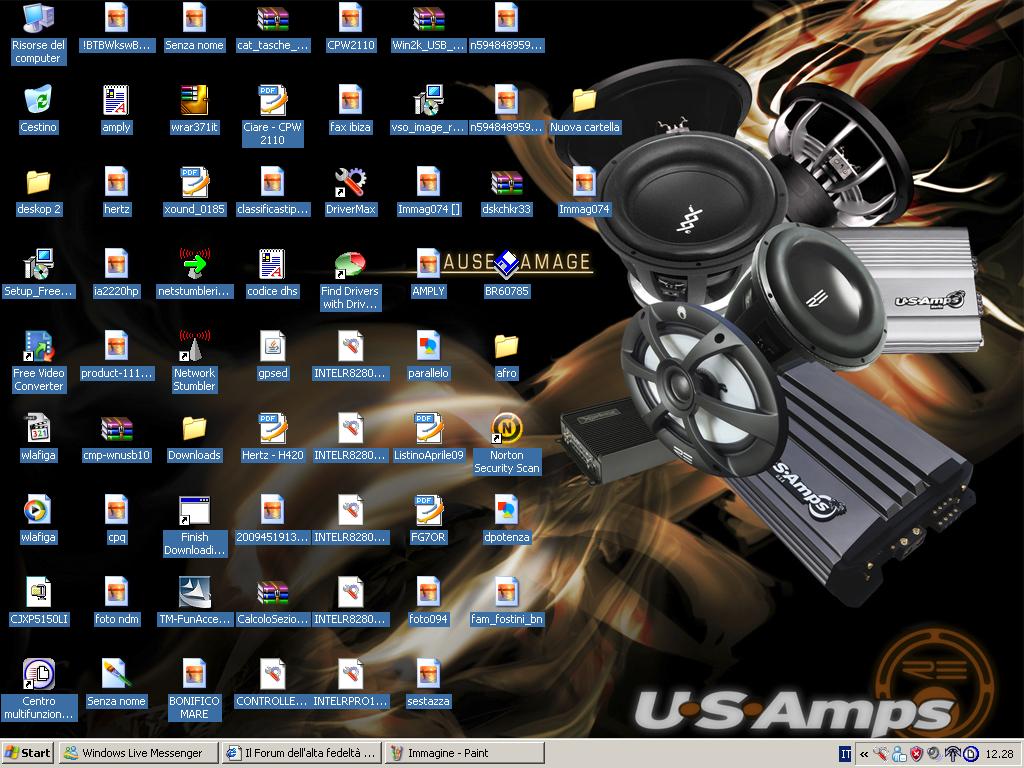
Task: Open the Ciare - CPW 2110 PDF
Action: (x=272, y=116)
